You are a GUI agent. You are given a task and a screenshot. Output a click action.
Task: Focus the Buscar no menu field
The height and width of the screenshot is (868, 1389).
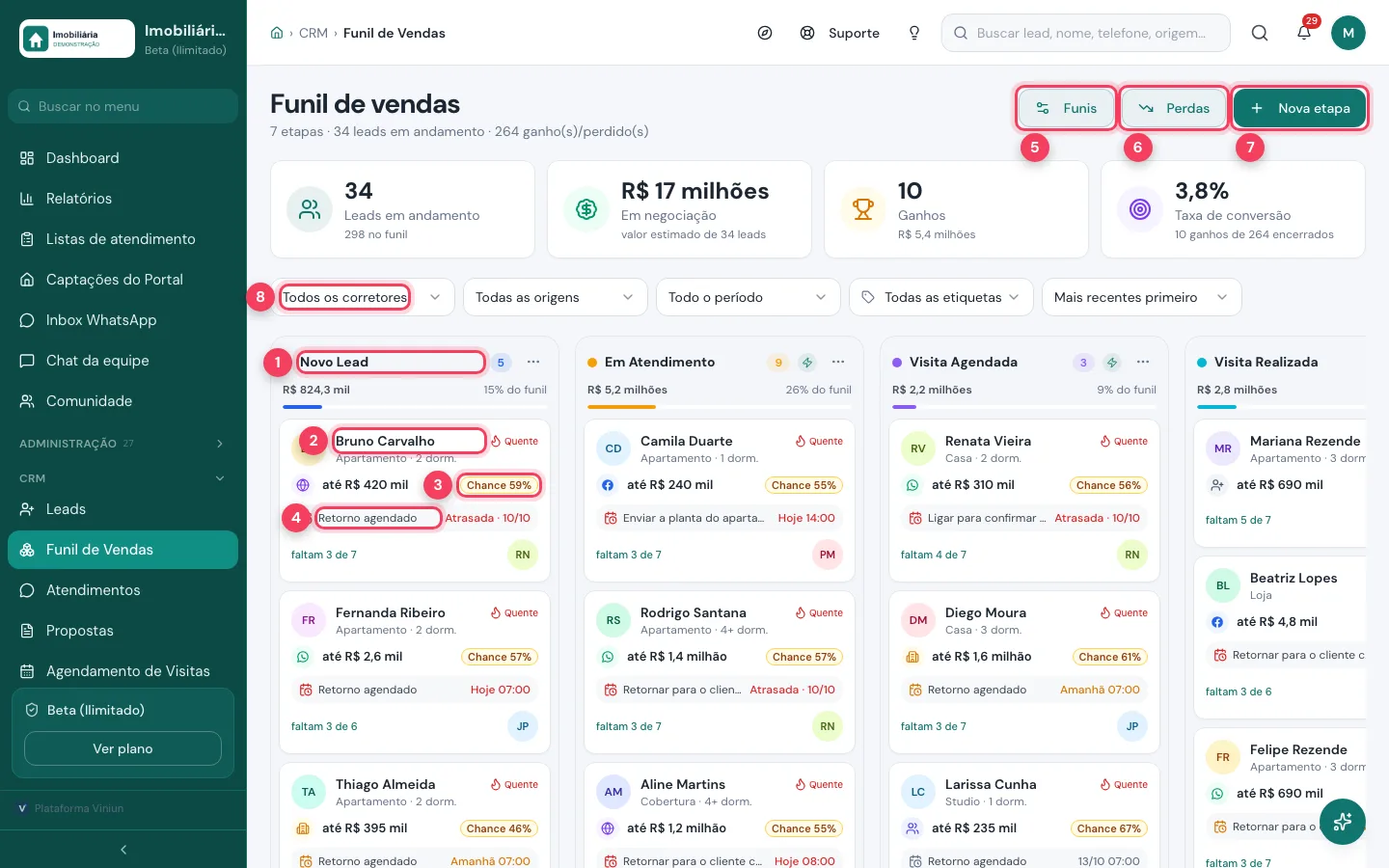coord(123,106)
